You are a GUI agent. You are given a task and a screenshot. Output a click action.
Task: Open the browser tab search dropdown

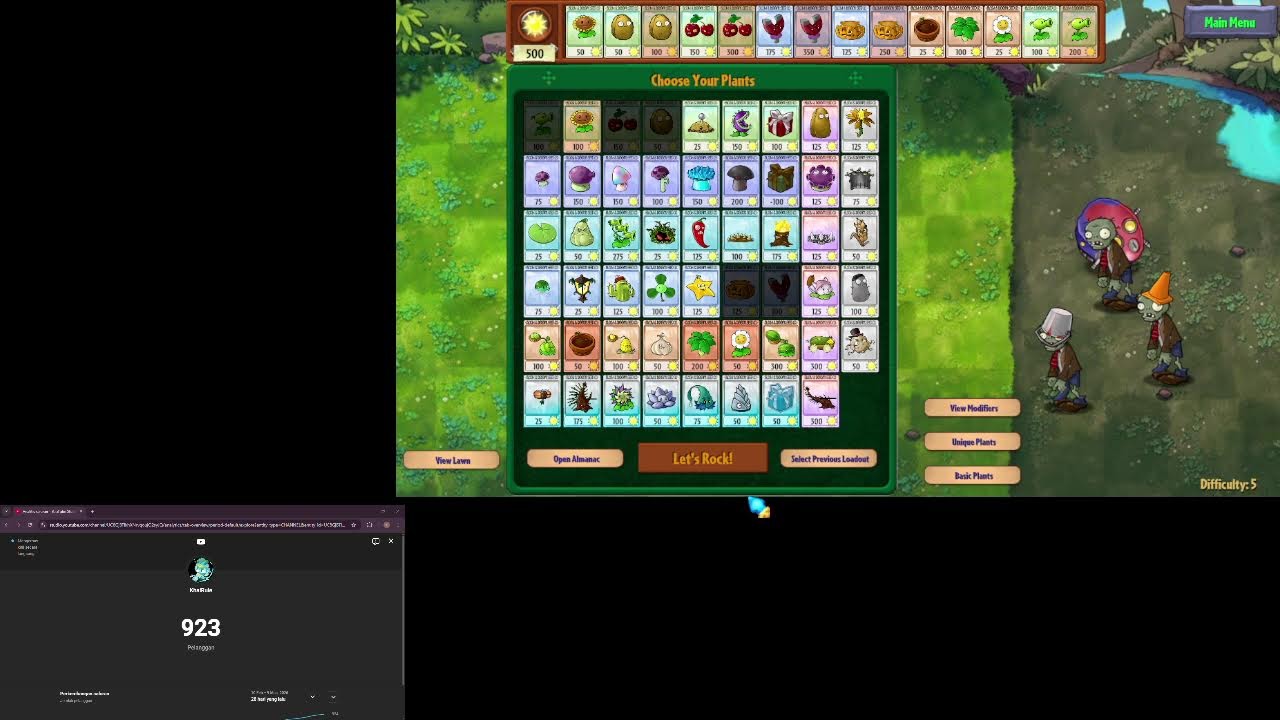pos(6,512)
